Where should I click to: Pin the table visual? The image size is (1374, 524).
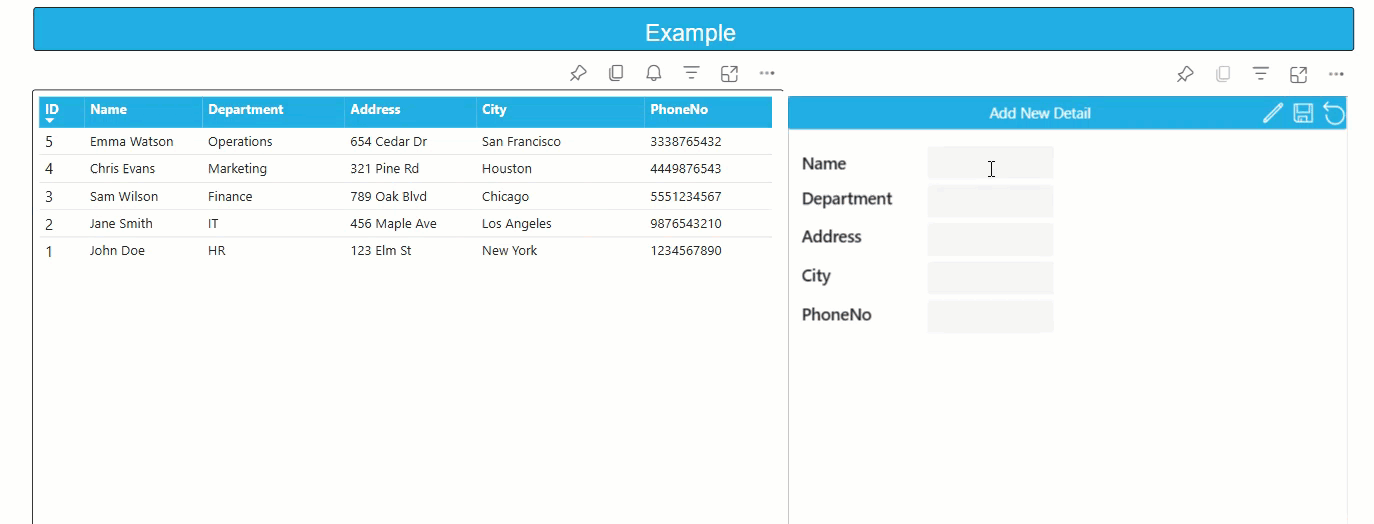578,73
